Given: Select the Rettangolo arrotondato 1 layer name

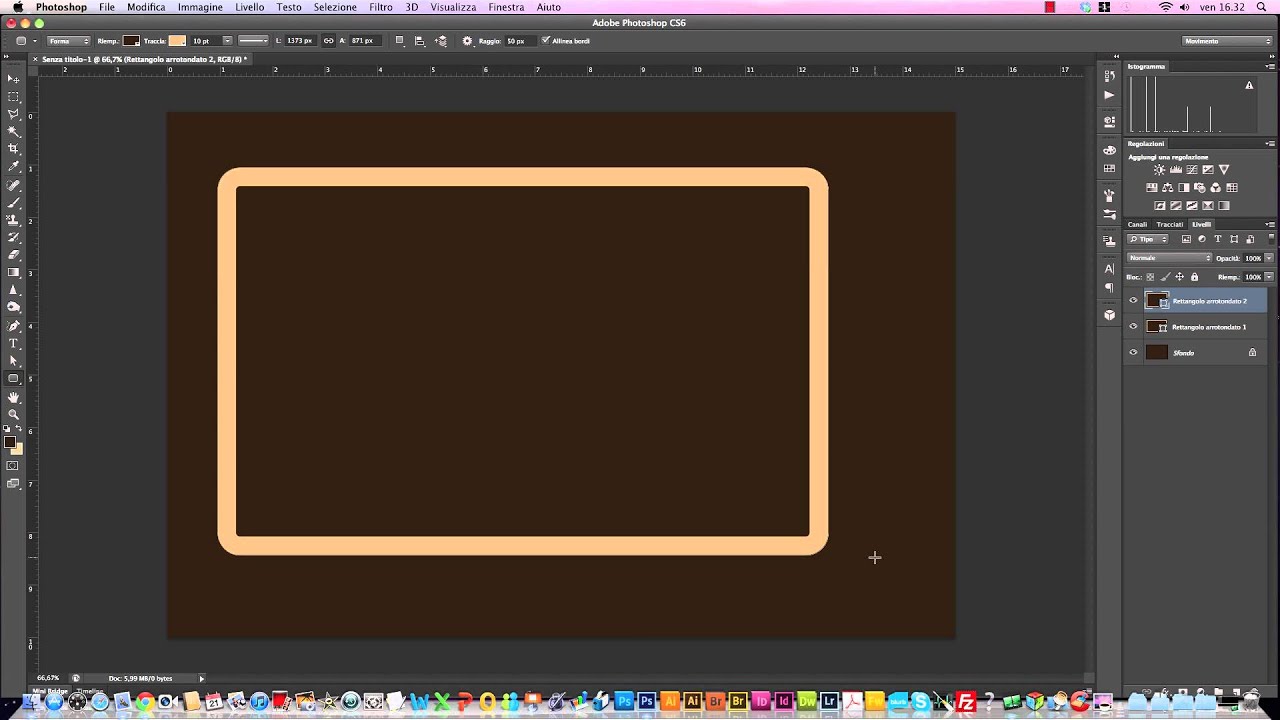Looking at the screenshot, I should click(x=1209, y=327).
